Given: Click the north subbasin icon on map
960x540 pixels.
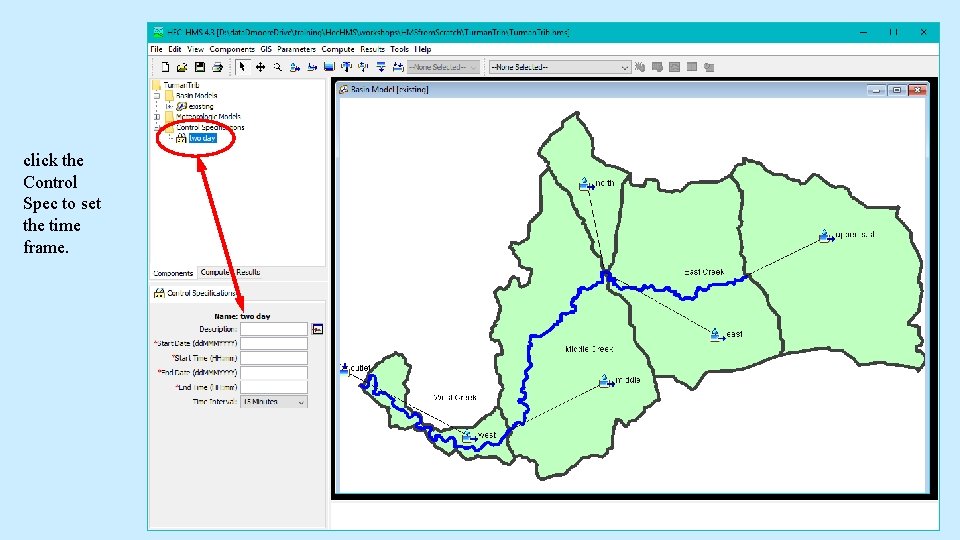Looking at the screenshot, I should coord(586,184).
